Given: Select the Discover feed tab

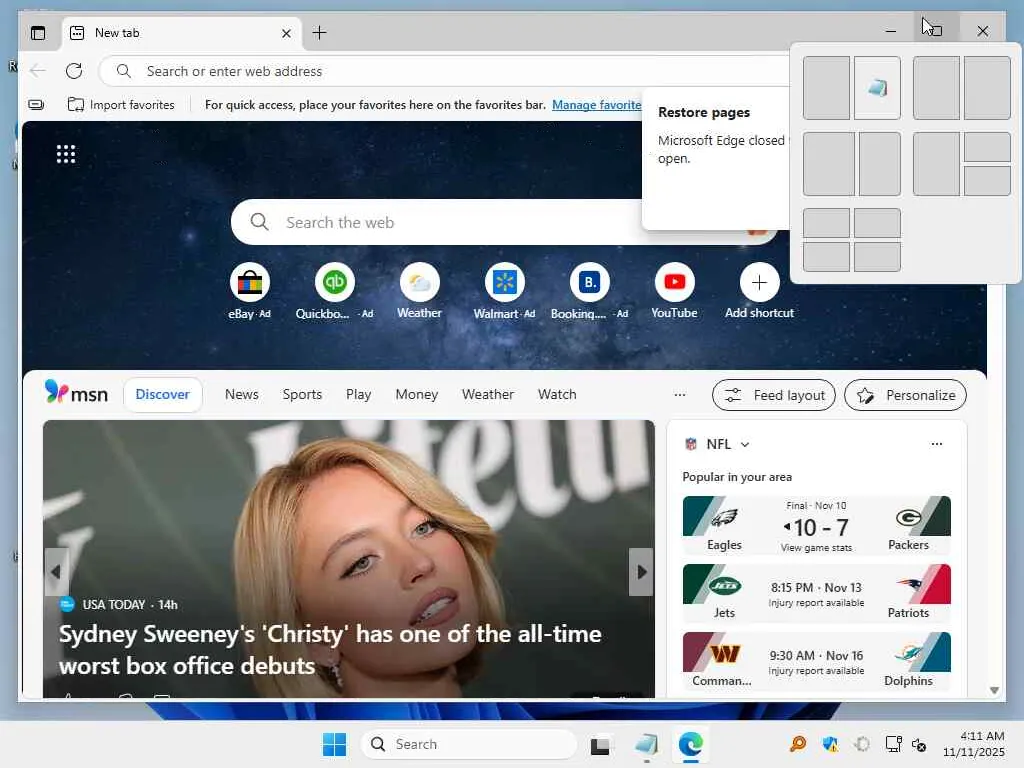Looking at the screenshot, I should click(163, 394).
